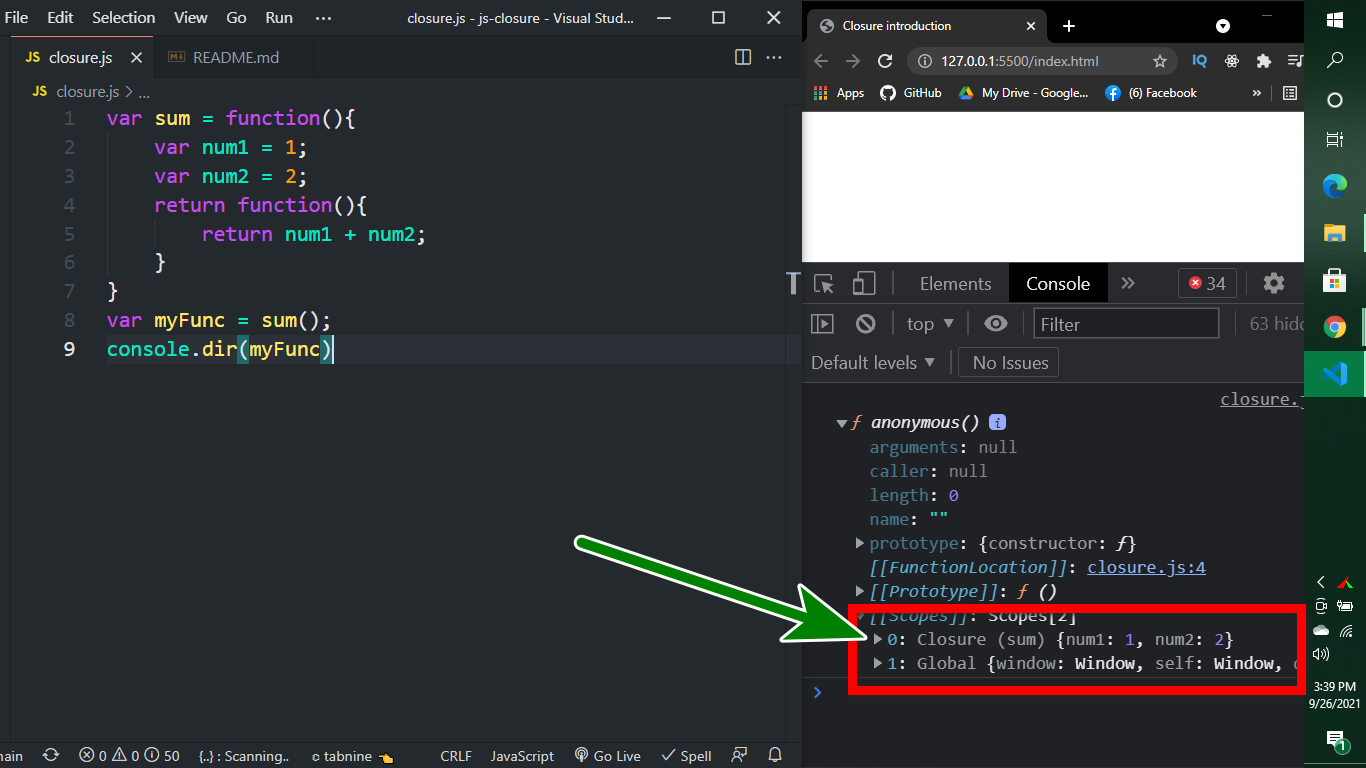
Task: Go forward in Chrome browser
Action: point(852,61)
